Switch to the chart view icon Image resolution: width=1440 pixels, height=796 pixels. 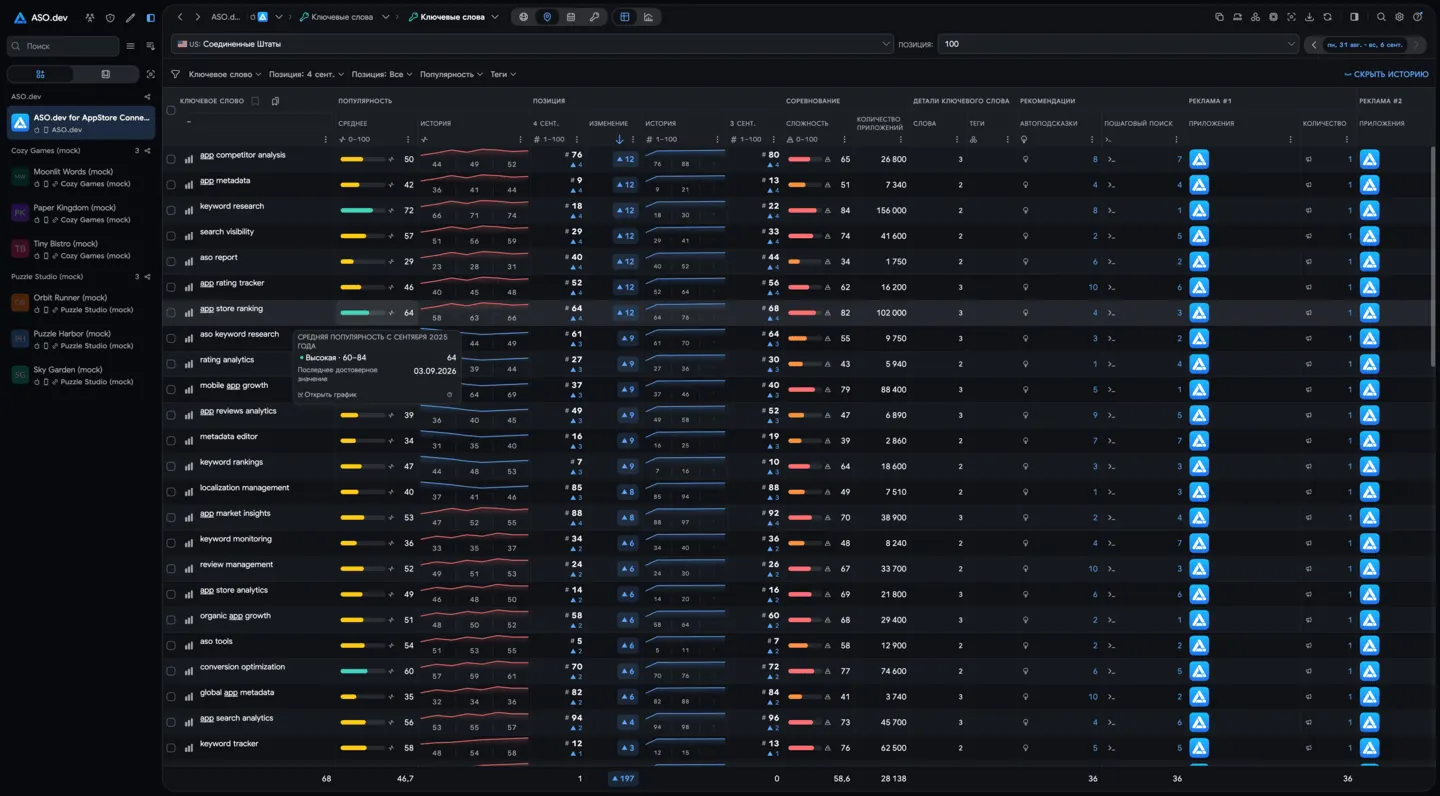point(648,17)
